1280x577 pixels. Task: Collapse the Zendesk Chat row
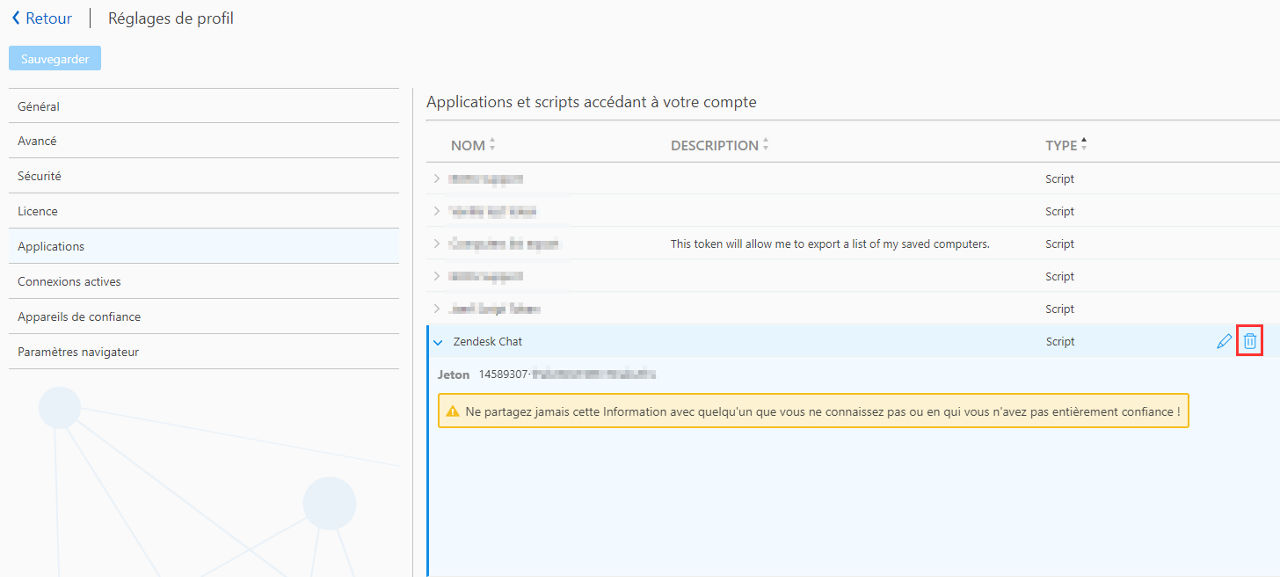pyautogui.click(x=437, y=342)
